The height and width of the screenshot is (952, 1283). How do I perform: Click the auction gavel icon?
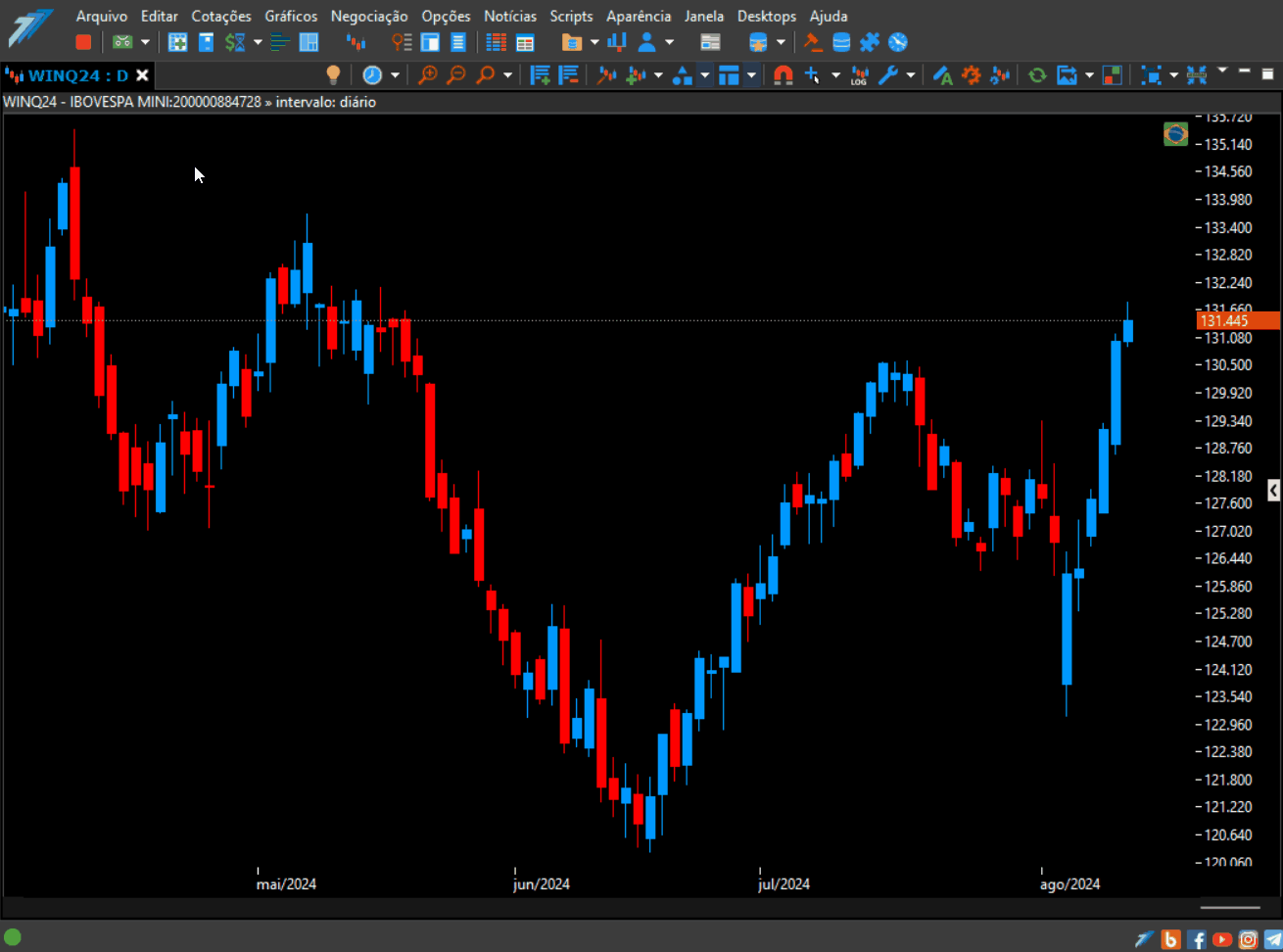[812, 42]
